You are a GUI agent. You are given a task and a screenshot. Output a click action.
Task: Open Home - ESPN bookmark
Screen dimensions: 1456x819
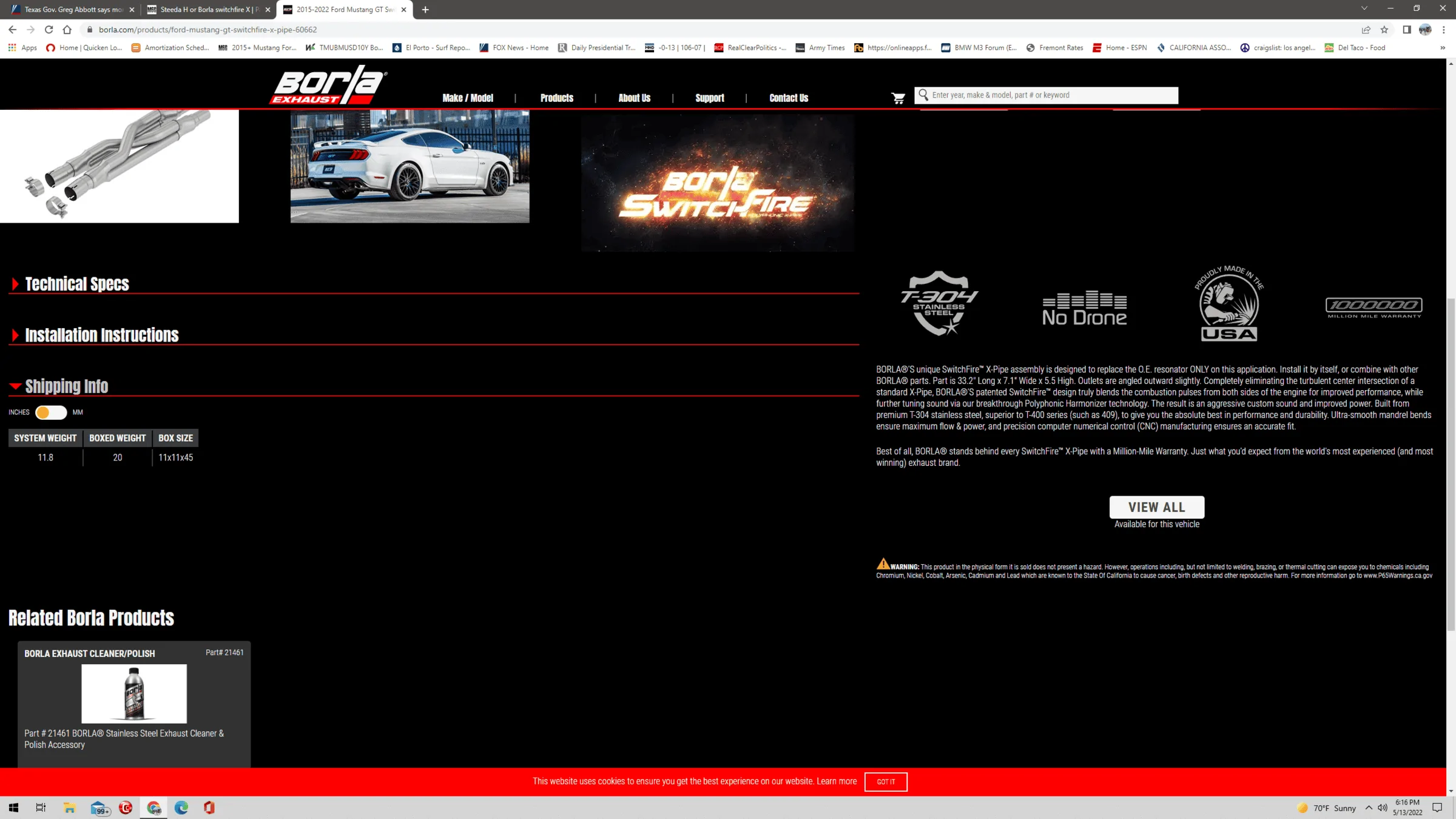(x=1119, y=47)
